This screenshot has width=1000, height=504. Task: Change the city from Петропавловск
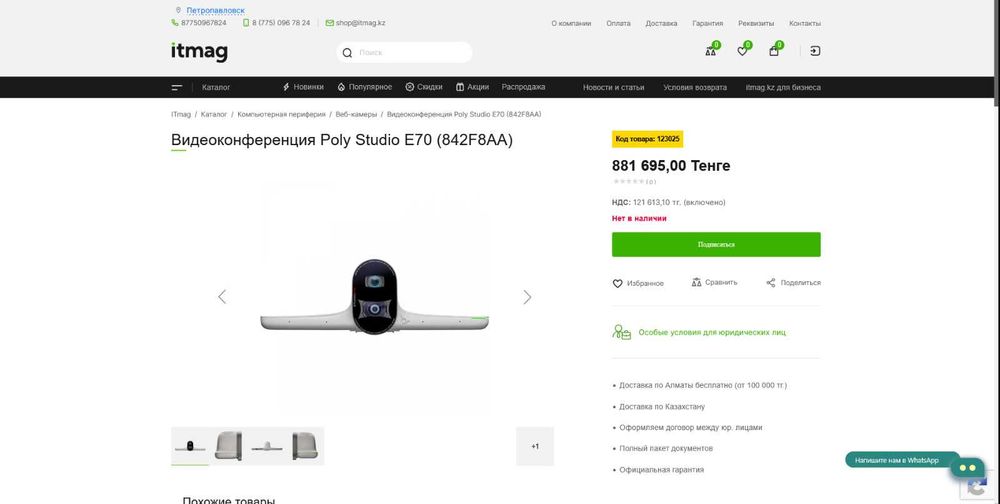(216, 10)
